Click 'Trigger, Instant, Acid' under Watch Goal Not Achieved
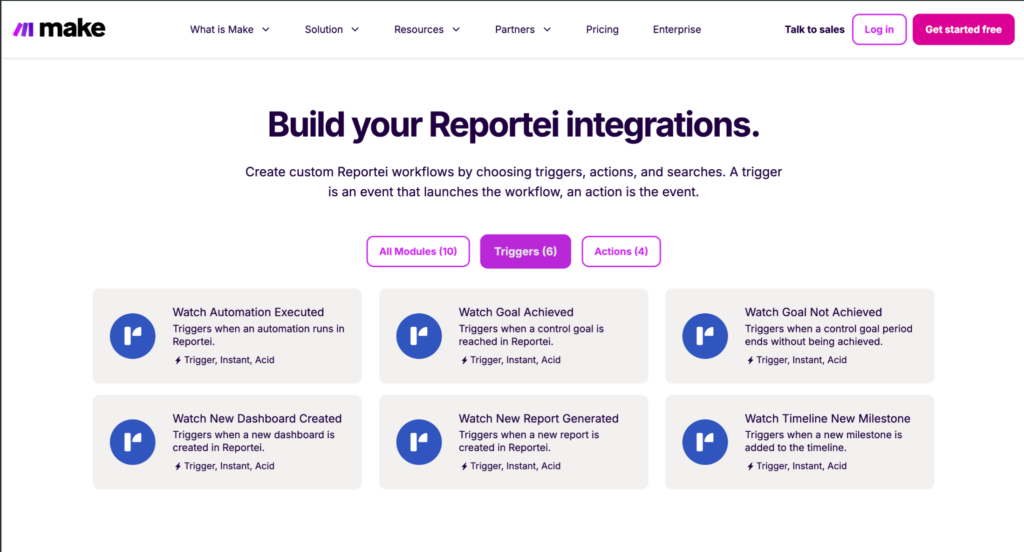Screen dimensions: 1024x552 click(x=801, y=360)
